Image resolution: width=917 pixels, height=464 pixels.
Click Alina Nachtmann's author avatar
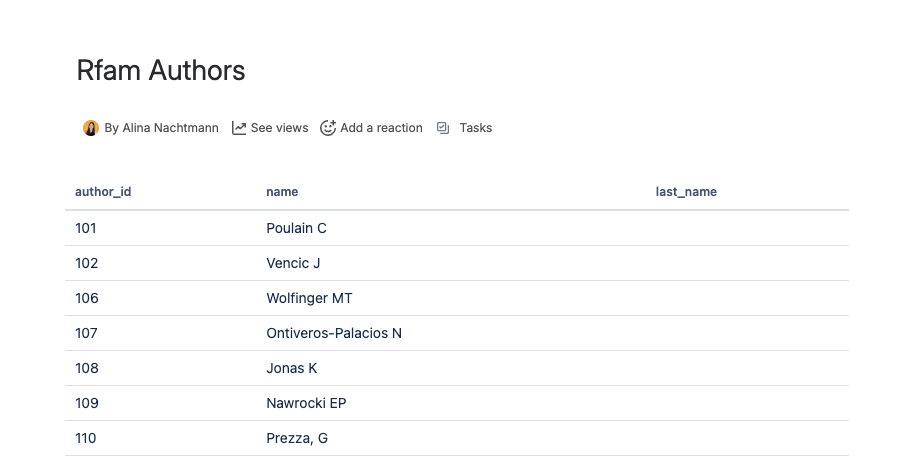(91, 128)
